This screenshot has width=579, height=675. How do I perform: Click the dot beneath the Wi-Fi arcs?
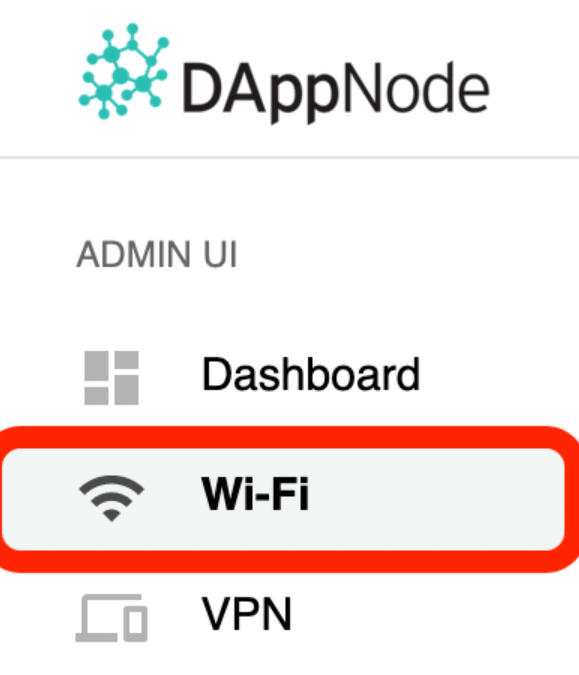(x=111, y=515)
